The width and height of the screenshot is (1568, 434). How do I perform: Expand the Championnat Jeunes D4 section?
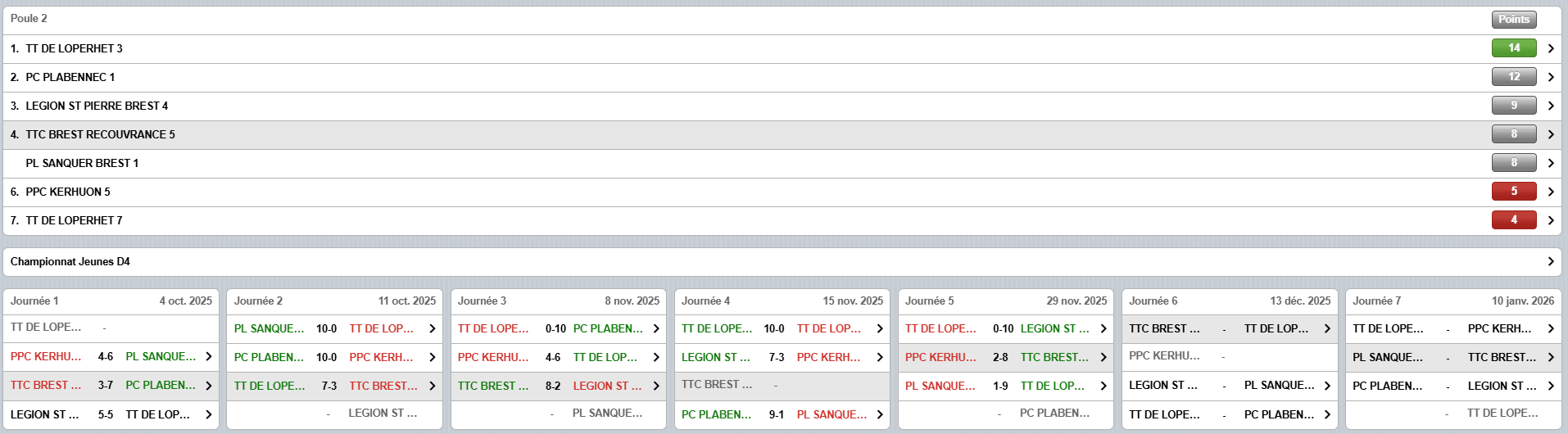(x=1550, y=261)
